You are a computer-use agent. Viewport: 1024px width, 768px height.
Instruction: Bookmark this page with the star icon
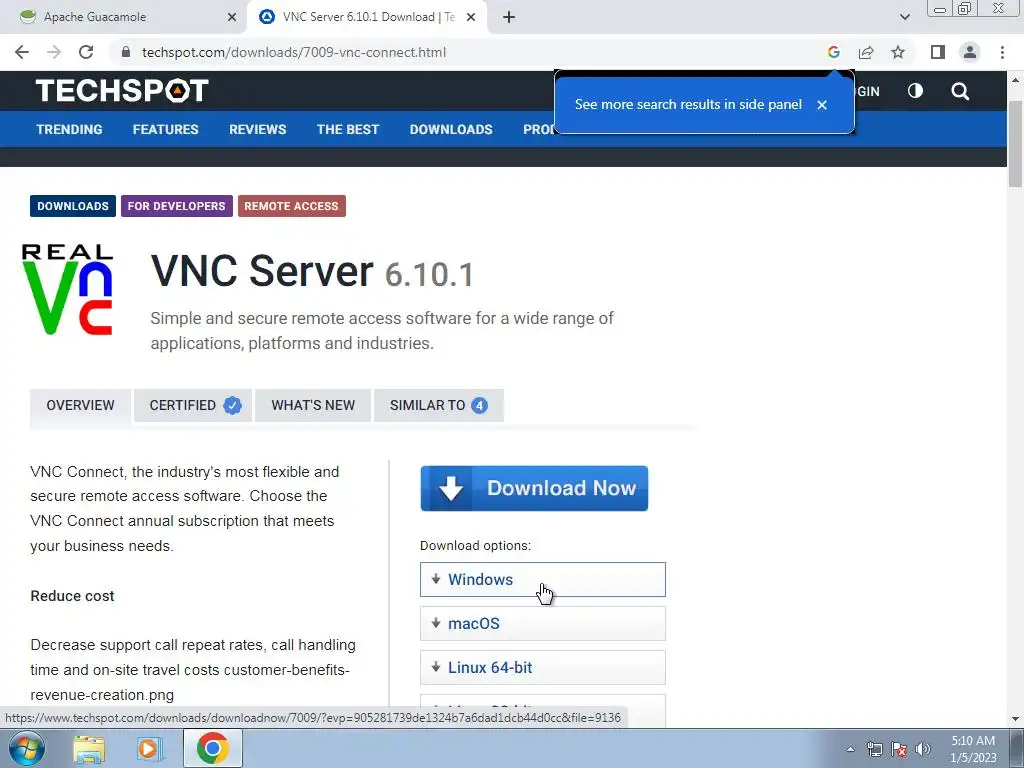click(x=898, y=52)
